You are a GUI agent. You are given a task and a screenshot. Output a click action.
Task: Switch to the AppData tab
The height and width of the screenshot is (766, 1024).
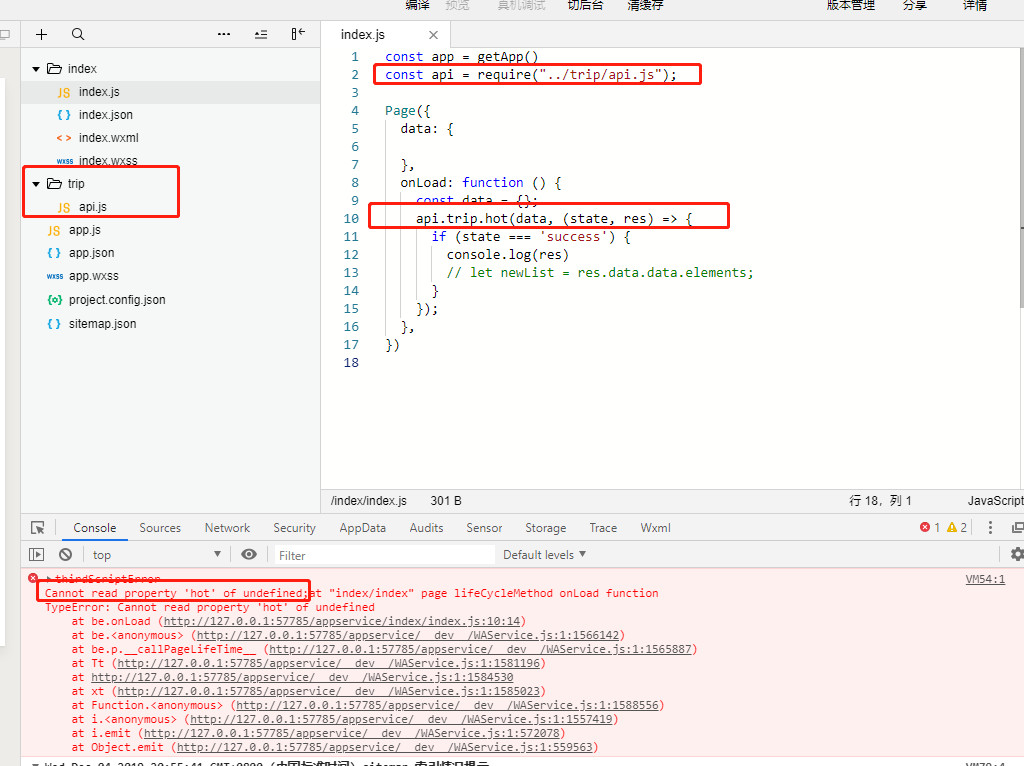[x=362, y=528]
